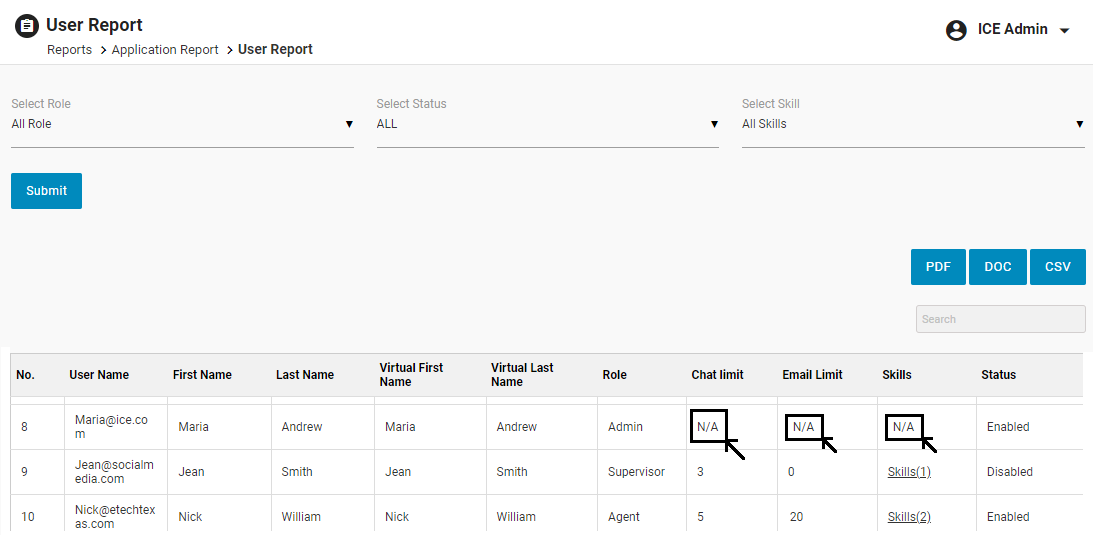The width and height of the screenshot is (1093, 535).
Task: Sort table by Status column header
Action: (x=998, y=375)
